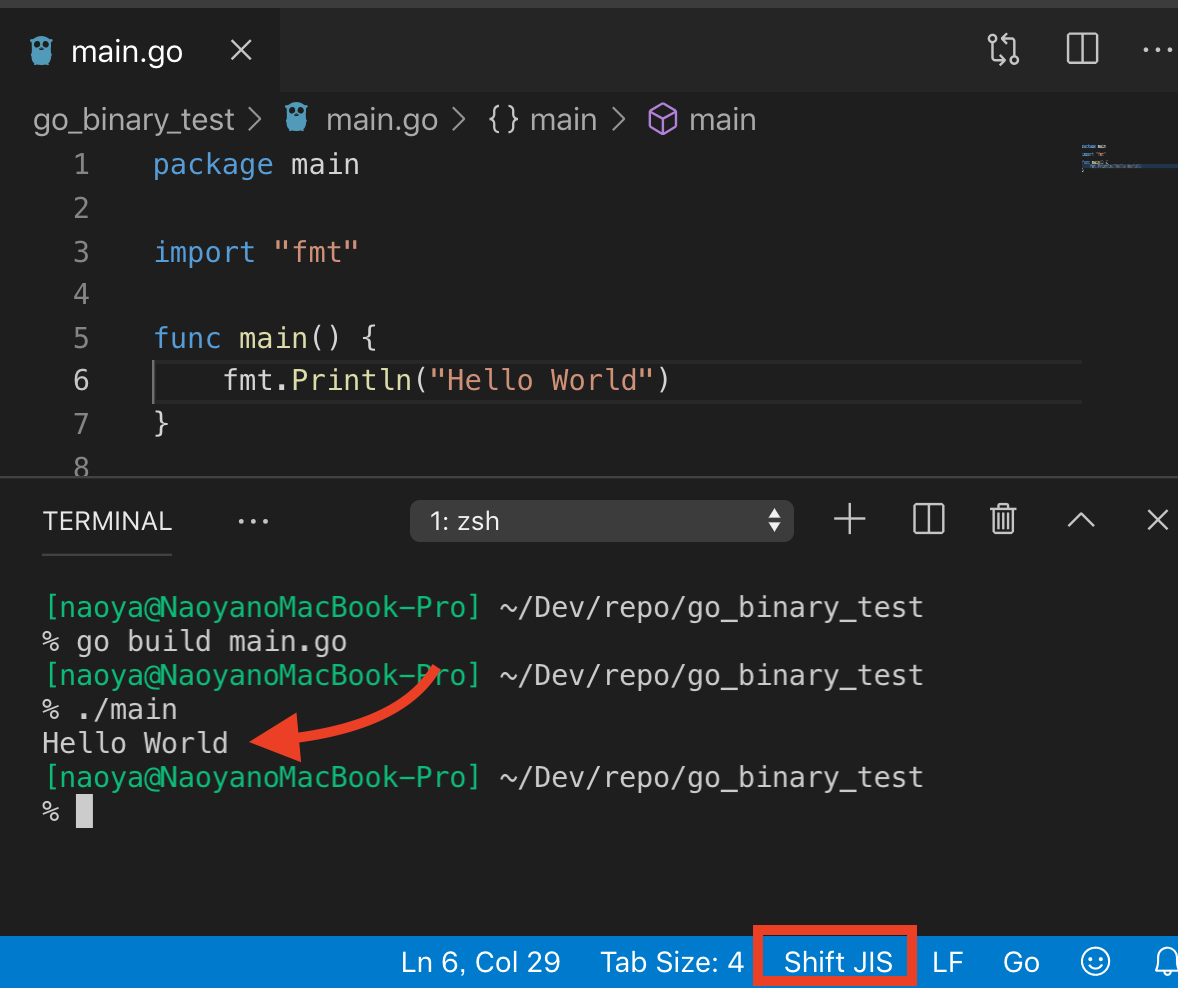This screenshot has height=988, width=1178.
Task: Click go_binary_test in the breadcrumb
Action: click(134, 120)
